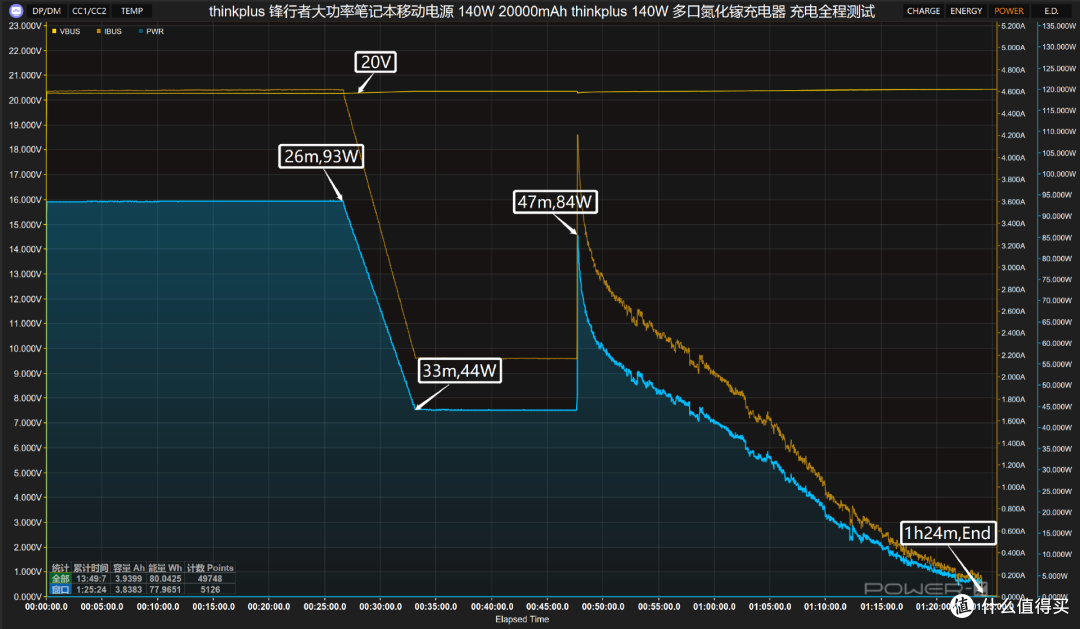Click the 3.600A current axis label
The image size is (1080, 629).
pos(1012,202)
